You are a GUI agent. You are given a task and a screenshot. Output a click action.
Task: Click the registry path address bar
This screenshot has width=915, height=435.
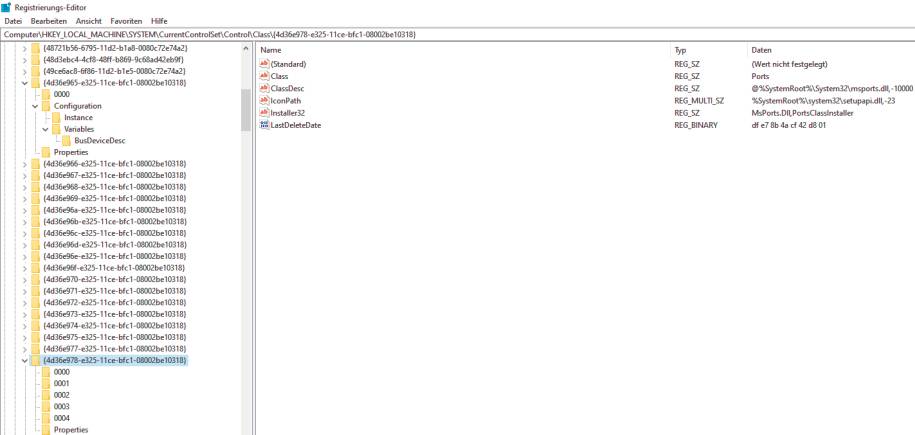tap(458, 34)
